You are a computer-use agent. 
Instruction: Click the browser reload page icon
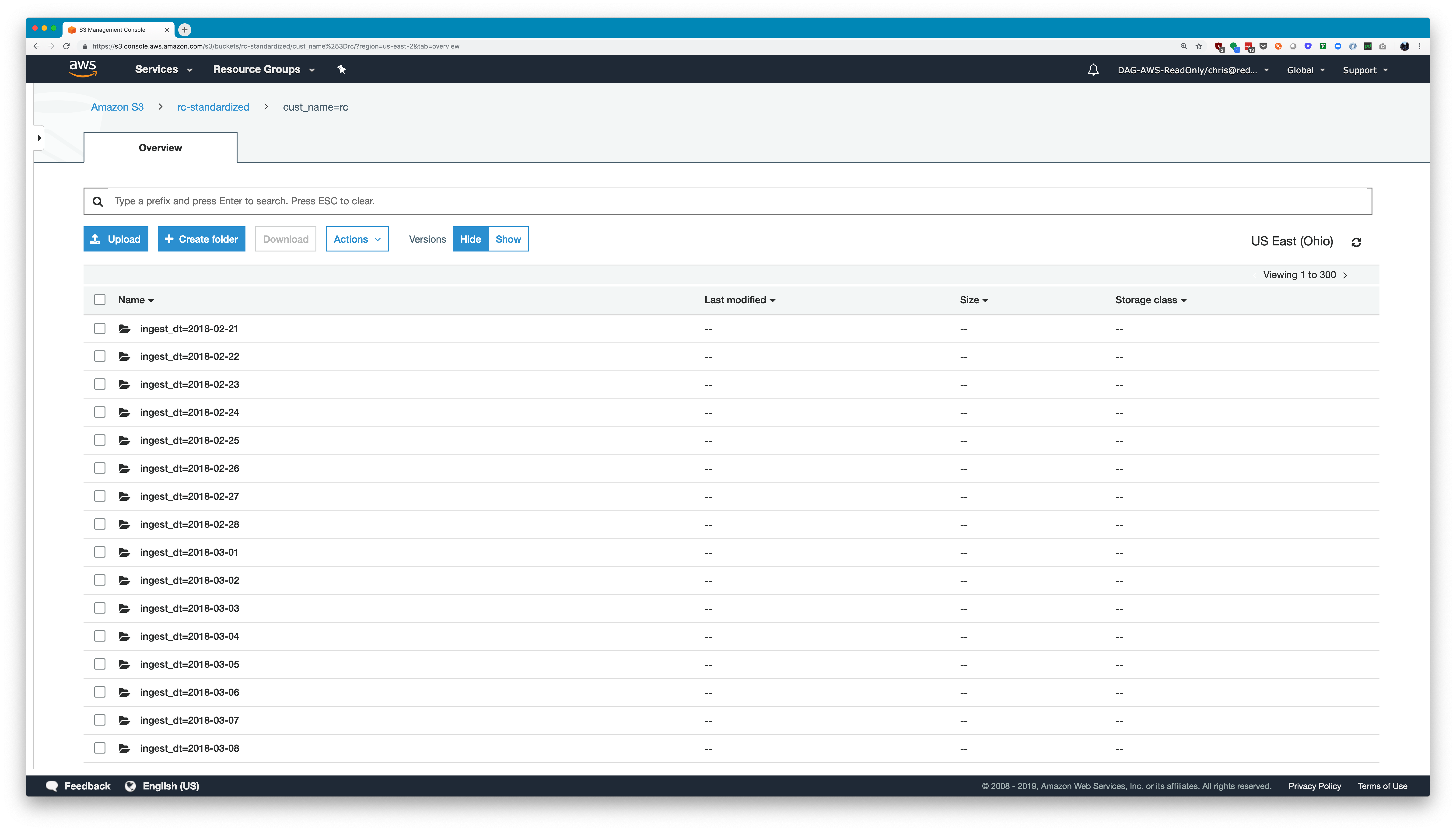tap(66, 46)
